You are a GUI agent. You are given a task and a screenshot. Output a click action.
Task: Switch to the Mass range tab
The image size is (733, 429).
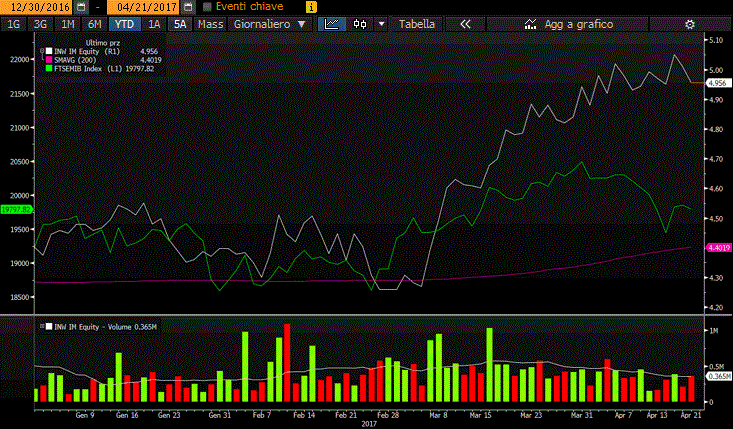coord(210,23)
